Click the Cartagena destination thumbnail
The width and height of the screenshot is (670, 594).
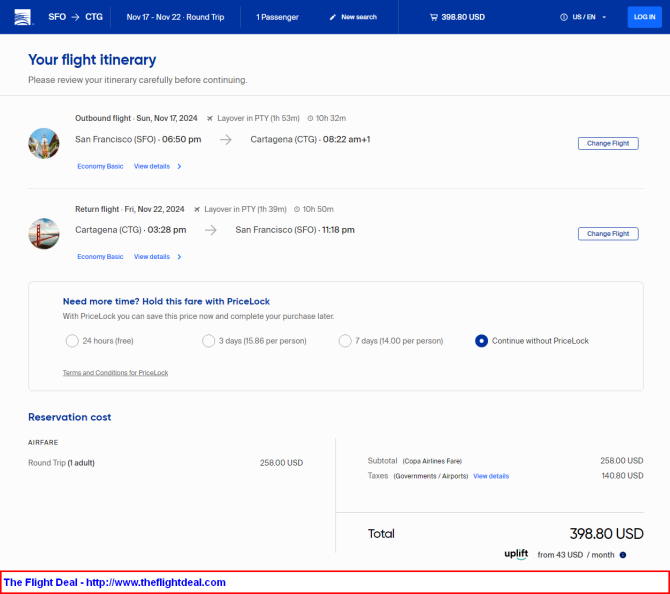(44, 143)
